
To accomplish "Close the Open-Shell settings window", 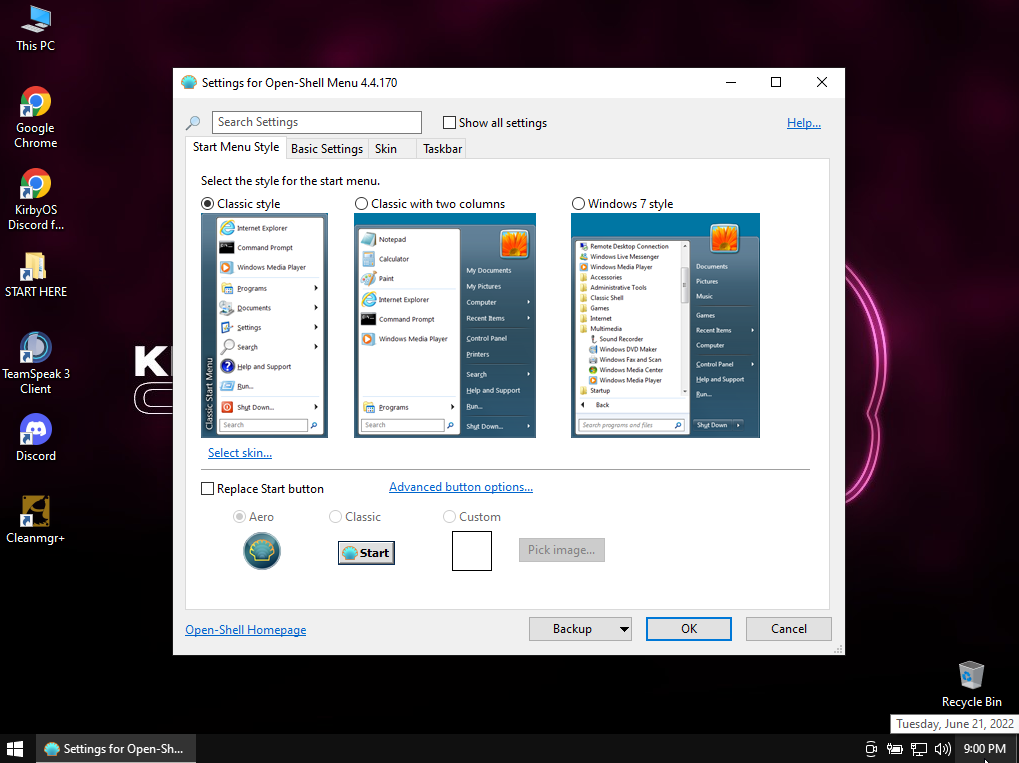I will (x=821, y=82).
